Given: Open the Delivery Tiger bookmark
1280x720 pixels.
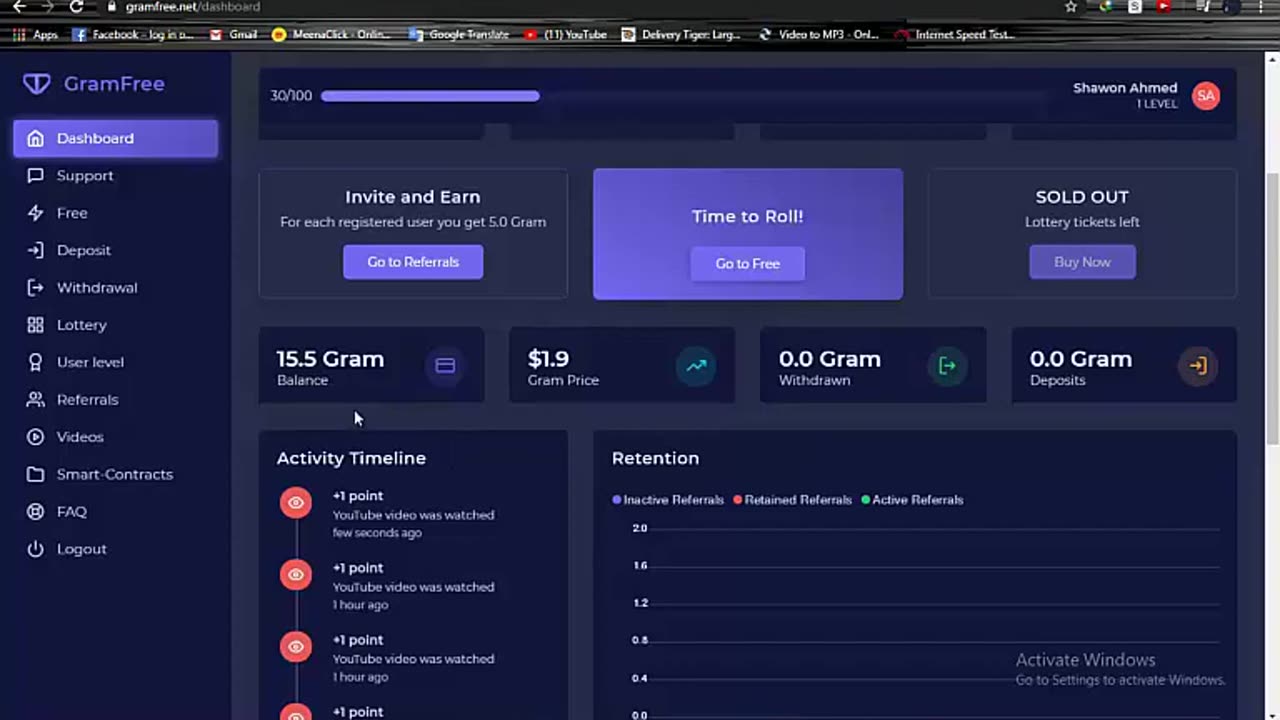Looking at the screenshot, I should (x=682, y=34).
